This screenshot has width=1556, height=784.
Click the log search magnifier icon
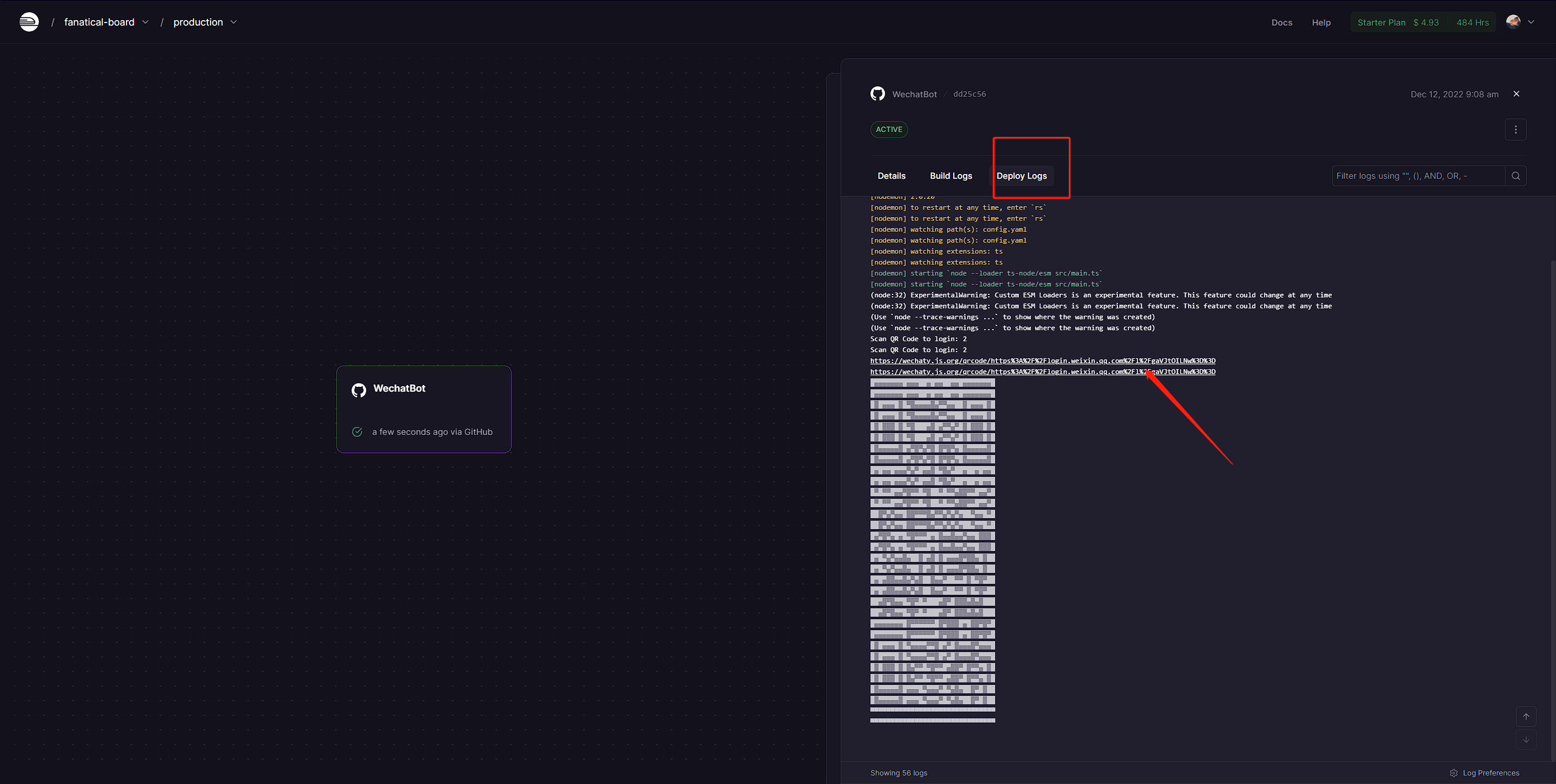pyautogui.click(x=1516, y=176)
